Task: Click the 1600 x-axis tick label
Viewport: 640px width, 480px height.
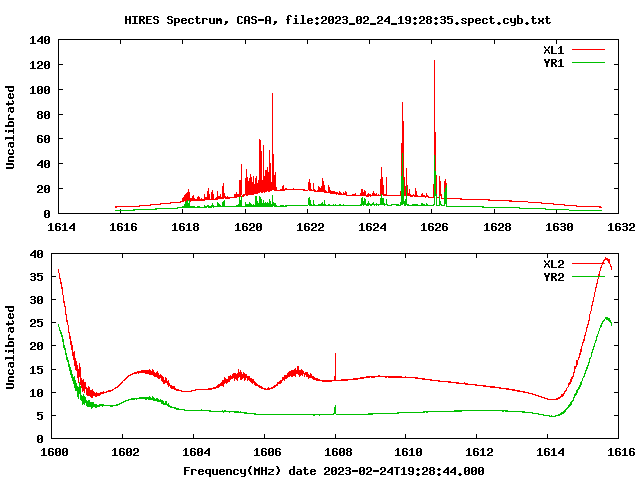Action: coord(54,452)
